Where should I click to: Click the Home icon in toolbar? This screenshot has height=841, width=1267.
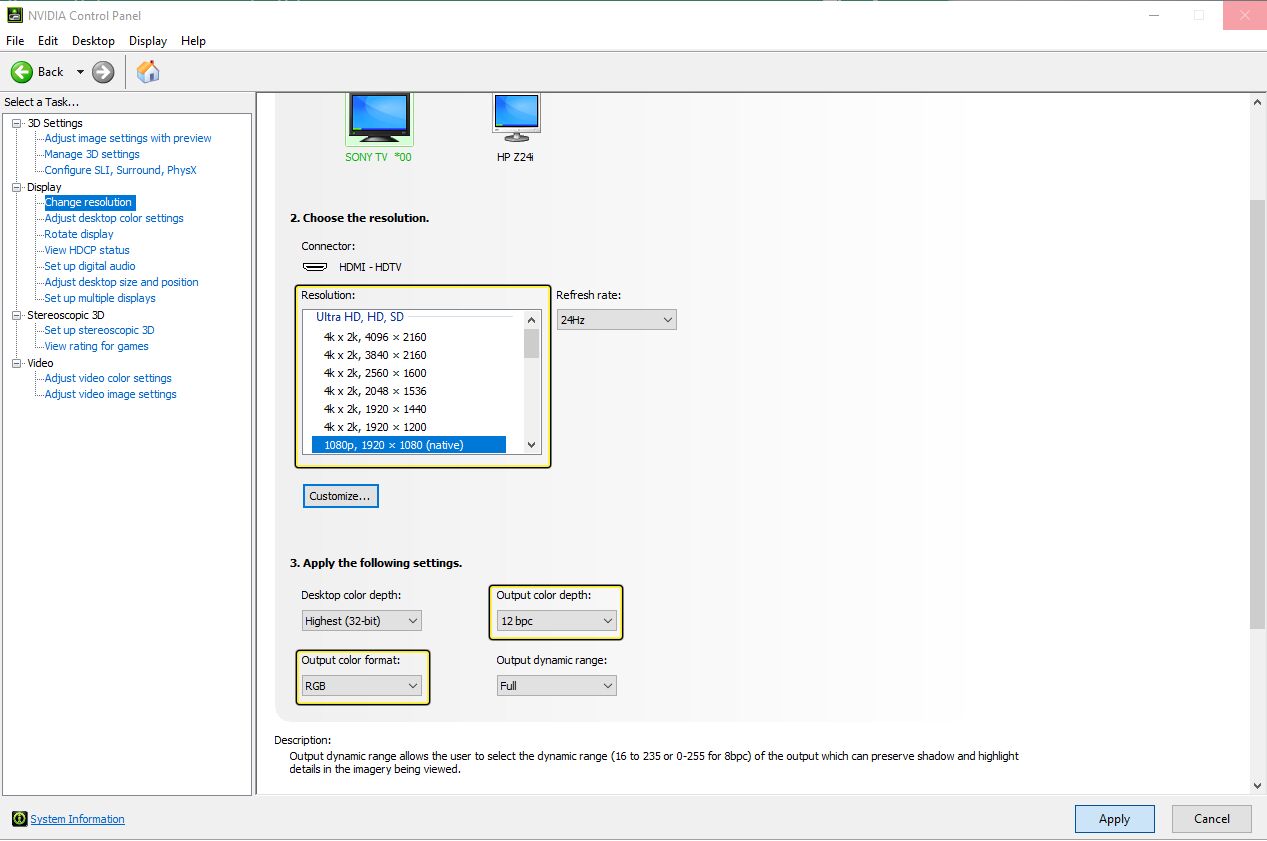click(x=148, y=71)
